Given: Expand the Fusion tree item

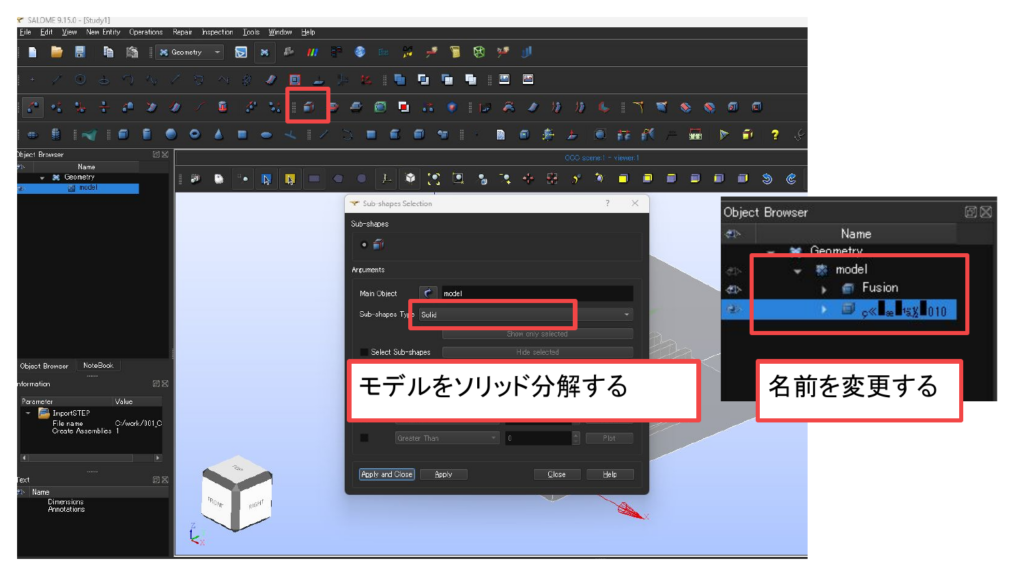Looking at the screenshot, I should [x=824, y=289].
